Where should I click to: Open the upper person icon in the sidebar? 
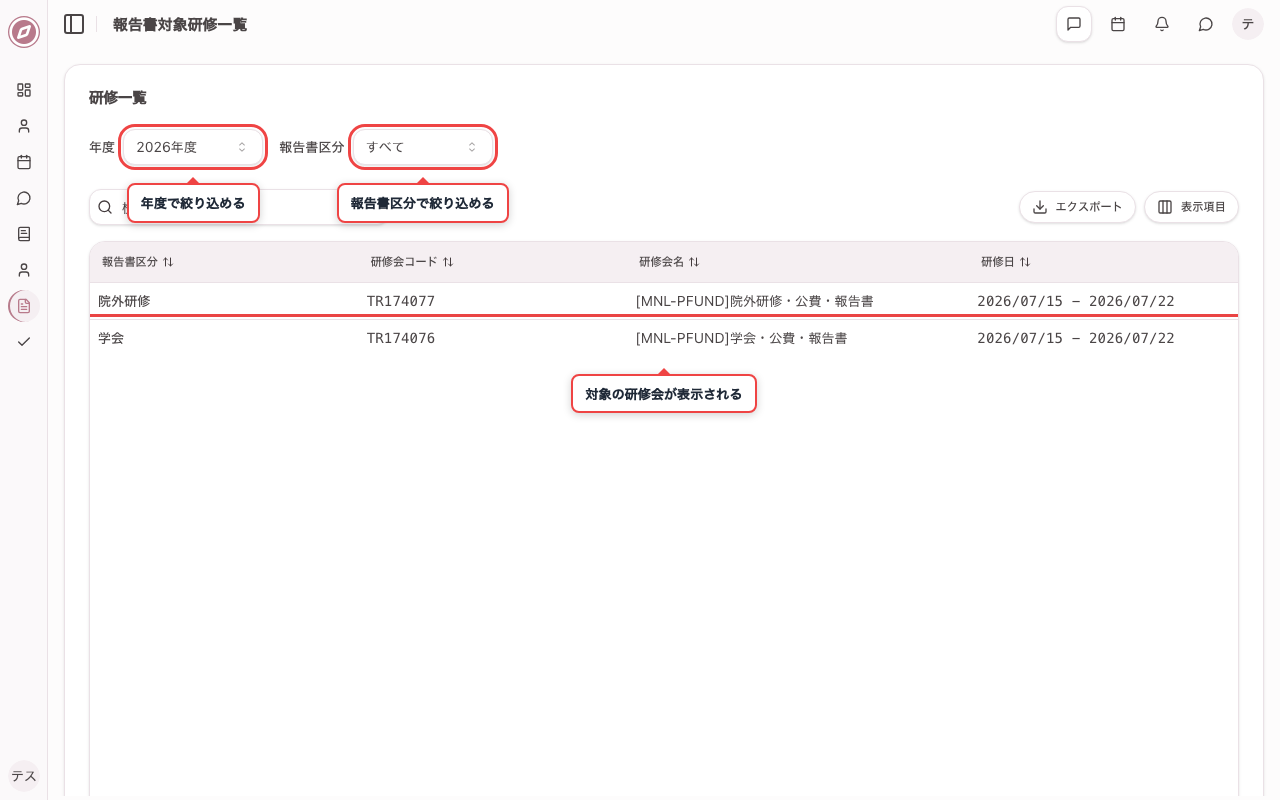pyautogui.click(x=24, y=126)
